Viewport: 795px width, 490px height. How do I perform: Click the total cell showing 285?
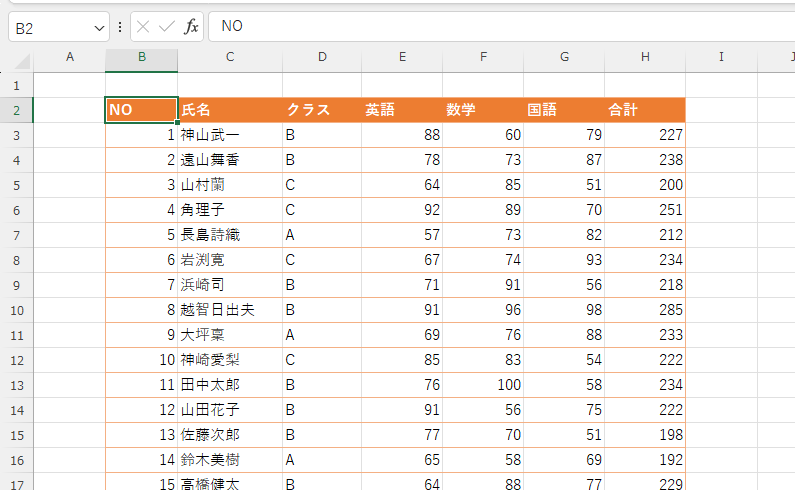pyautogui.click(x=645, y=310)
